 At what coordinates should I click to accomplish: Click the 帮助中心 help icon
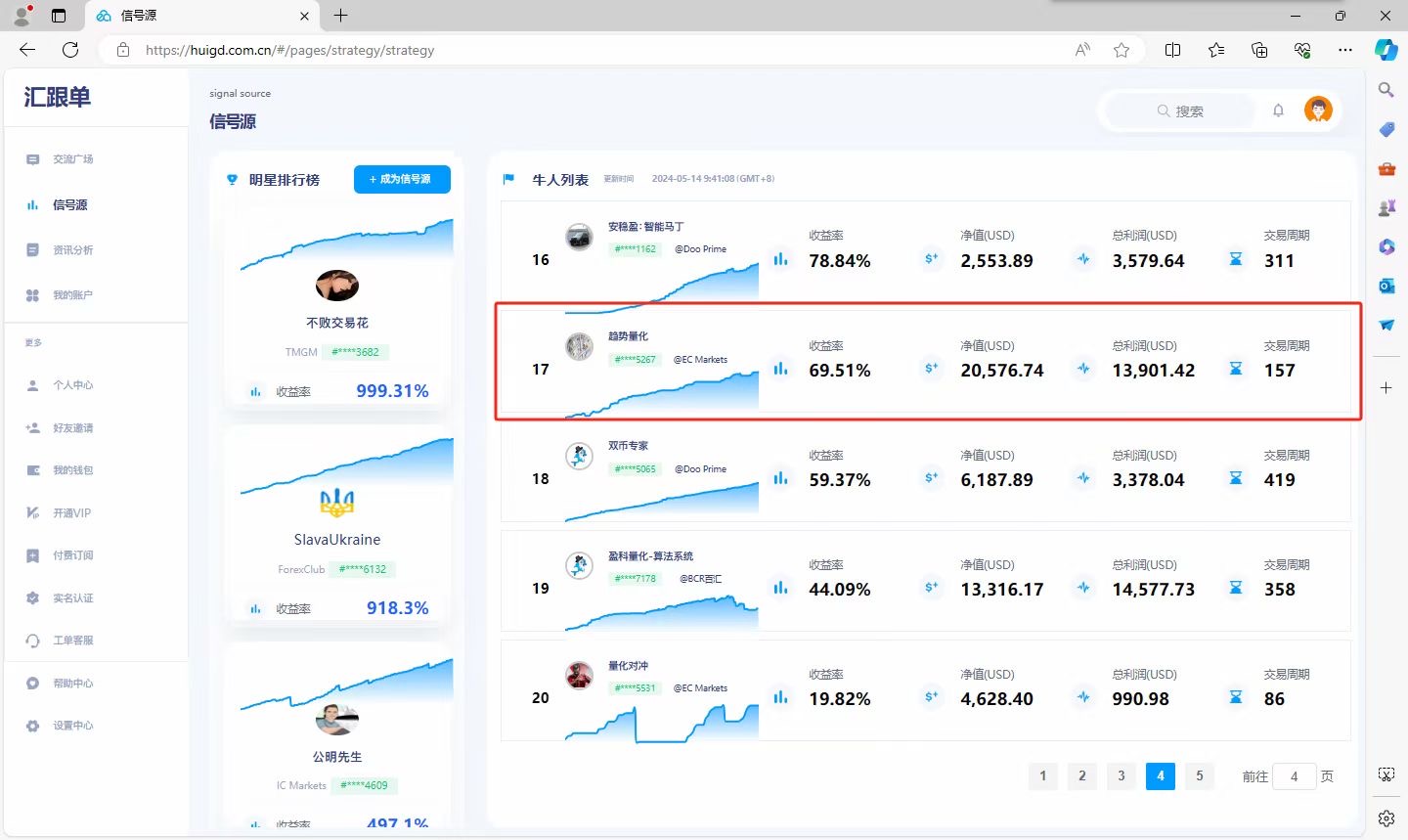tap(32, 684)
